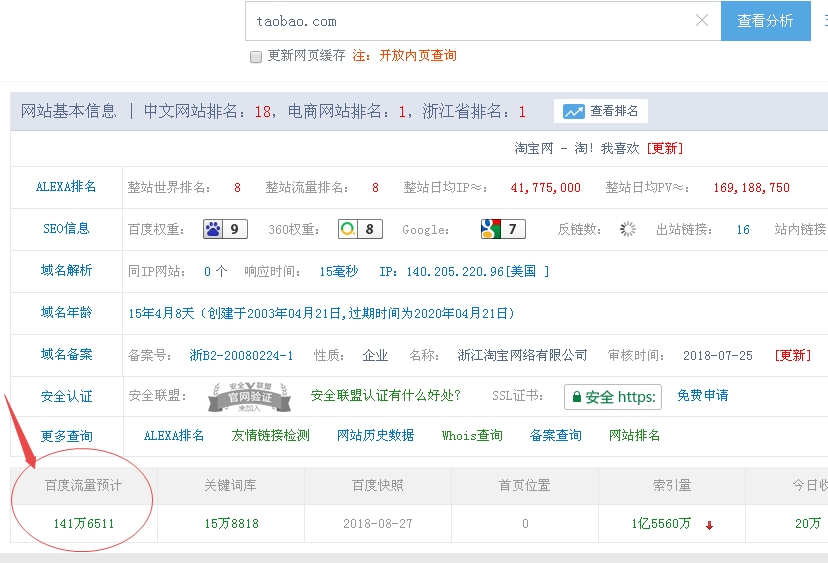Click the 域名年龄 row label
828x563 pixels.
pos(67,312)
